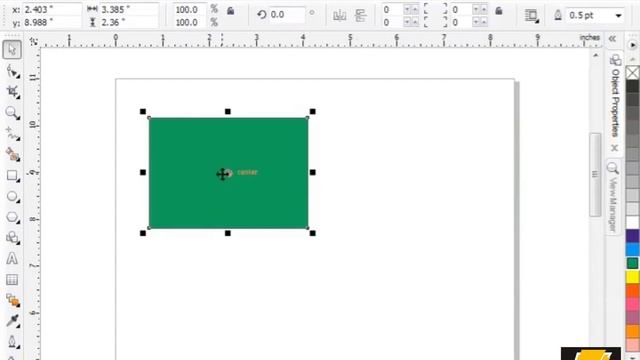Click the vertical scrollbar up arrow
Image resolution: width=640 pixels, height=360 pixels.
pyautogui.click(x=596, y=55)
